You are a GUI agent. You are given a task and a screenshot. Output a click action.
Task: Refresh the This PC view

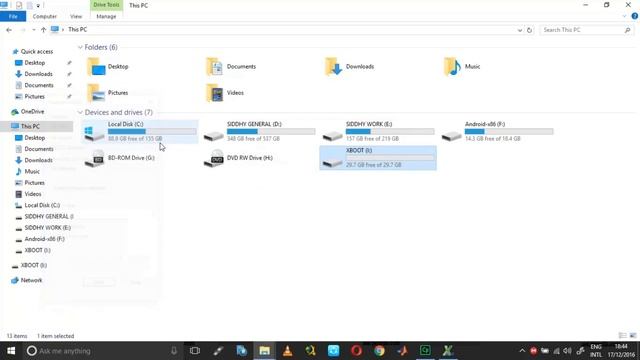[529, 30]
